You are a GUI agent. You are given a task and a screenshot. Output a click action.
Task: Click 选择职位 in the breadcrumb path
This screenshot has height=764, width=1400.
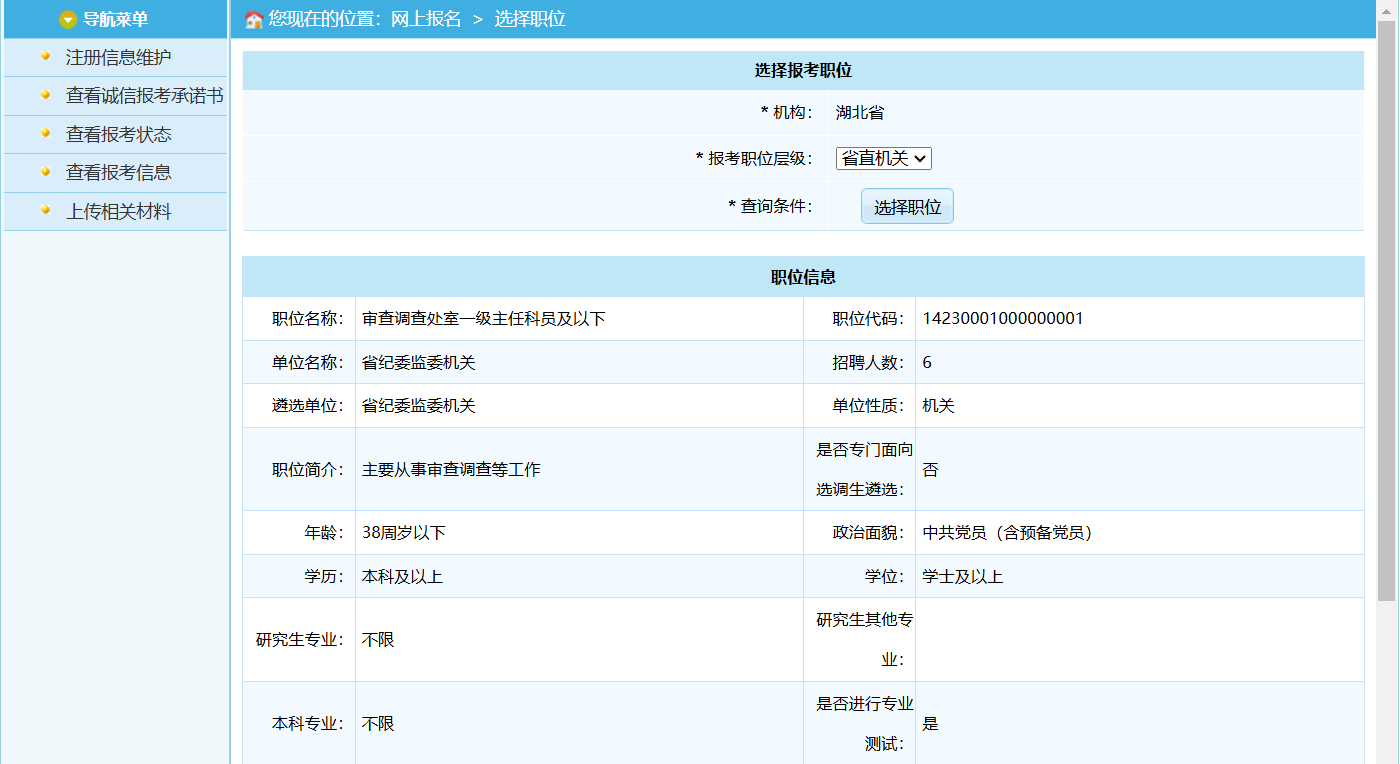pos(530,19)
